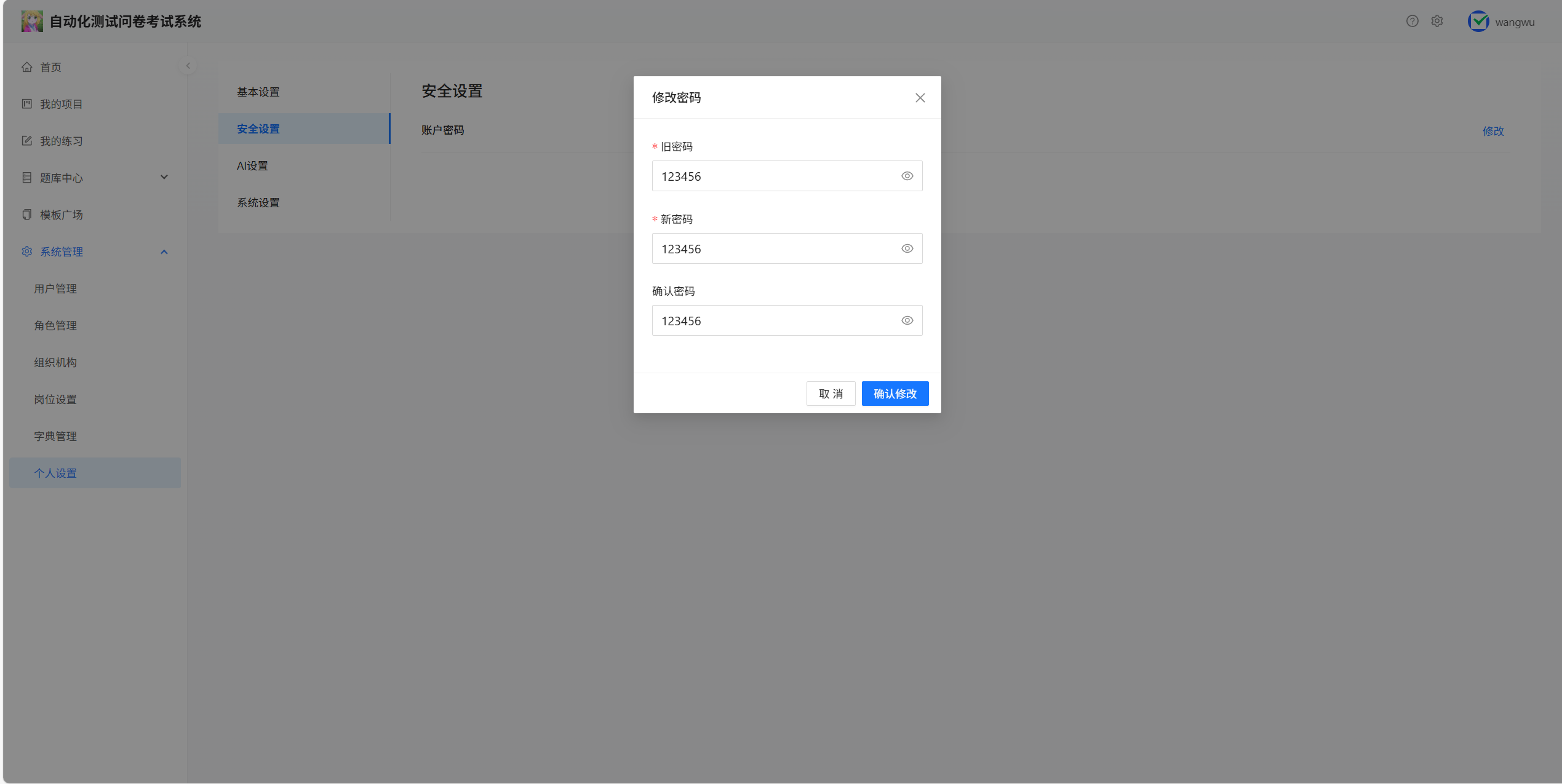This screenshot has width=1562, height=784.
Task: Collapse the 系统管理 submenu chevron
Action: pyautogui.click(x=164, y=252)
